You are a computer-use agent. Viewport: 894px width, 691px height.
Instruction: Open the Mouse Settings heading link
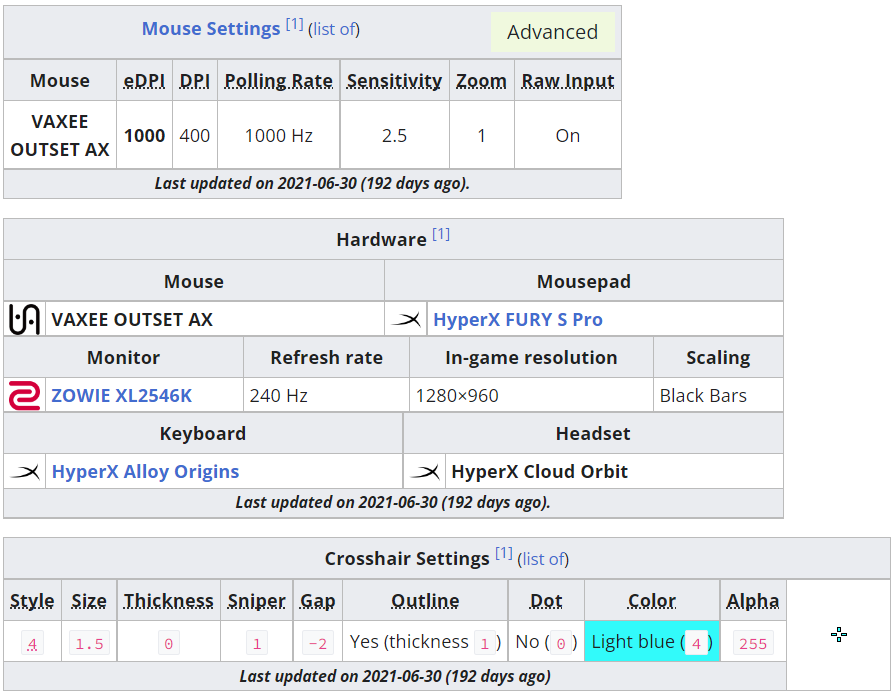211,29
